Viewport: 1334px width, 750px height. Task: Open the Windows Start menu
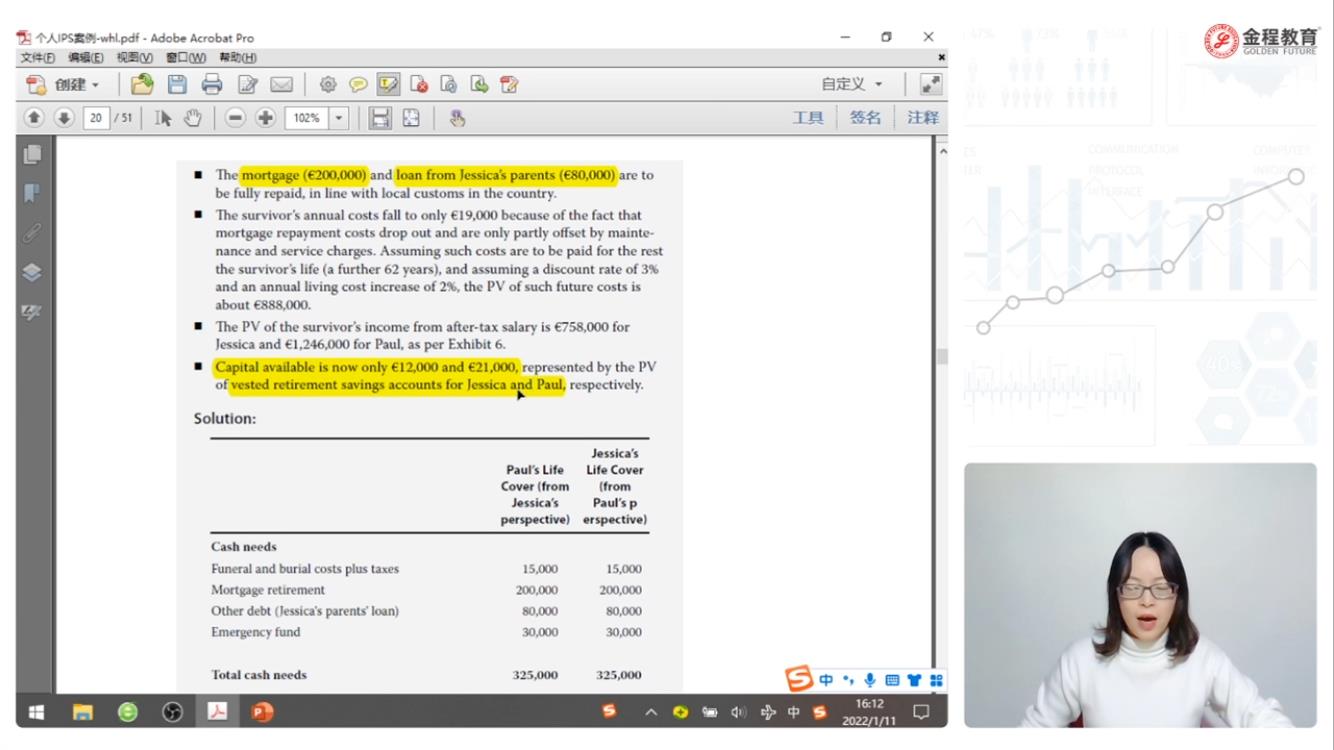coord(37,712)
